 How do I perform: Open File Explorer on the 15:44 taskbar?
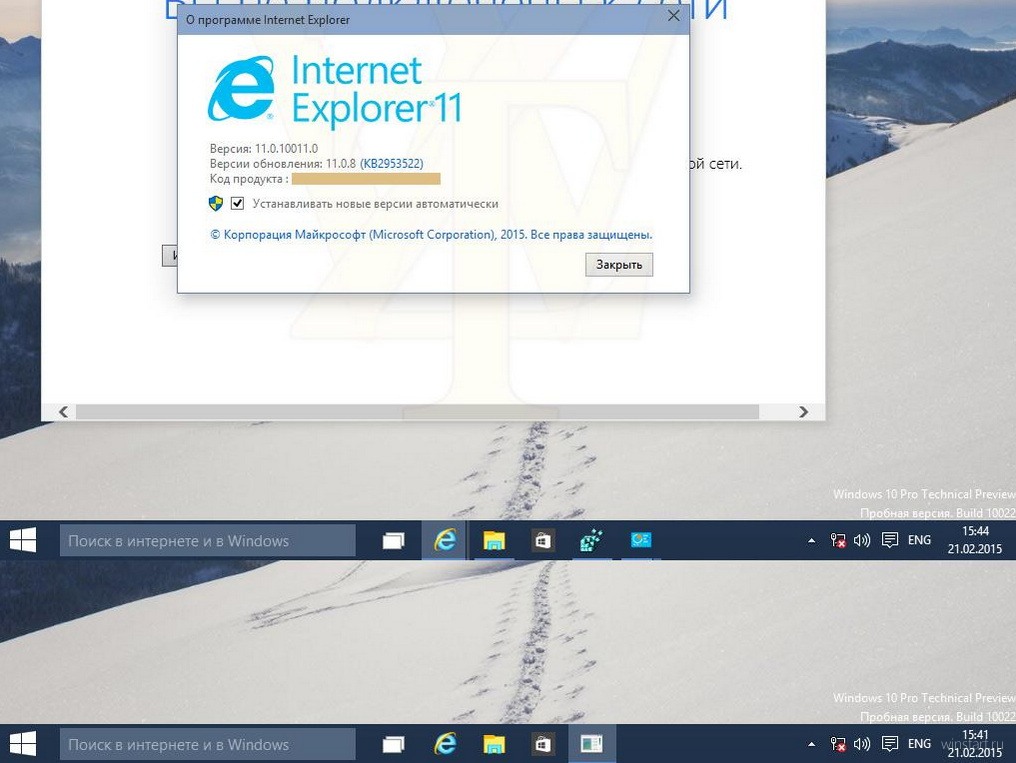pyautogui.click(x=494, y=540)
